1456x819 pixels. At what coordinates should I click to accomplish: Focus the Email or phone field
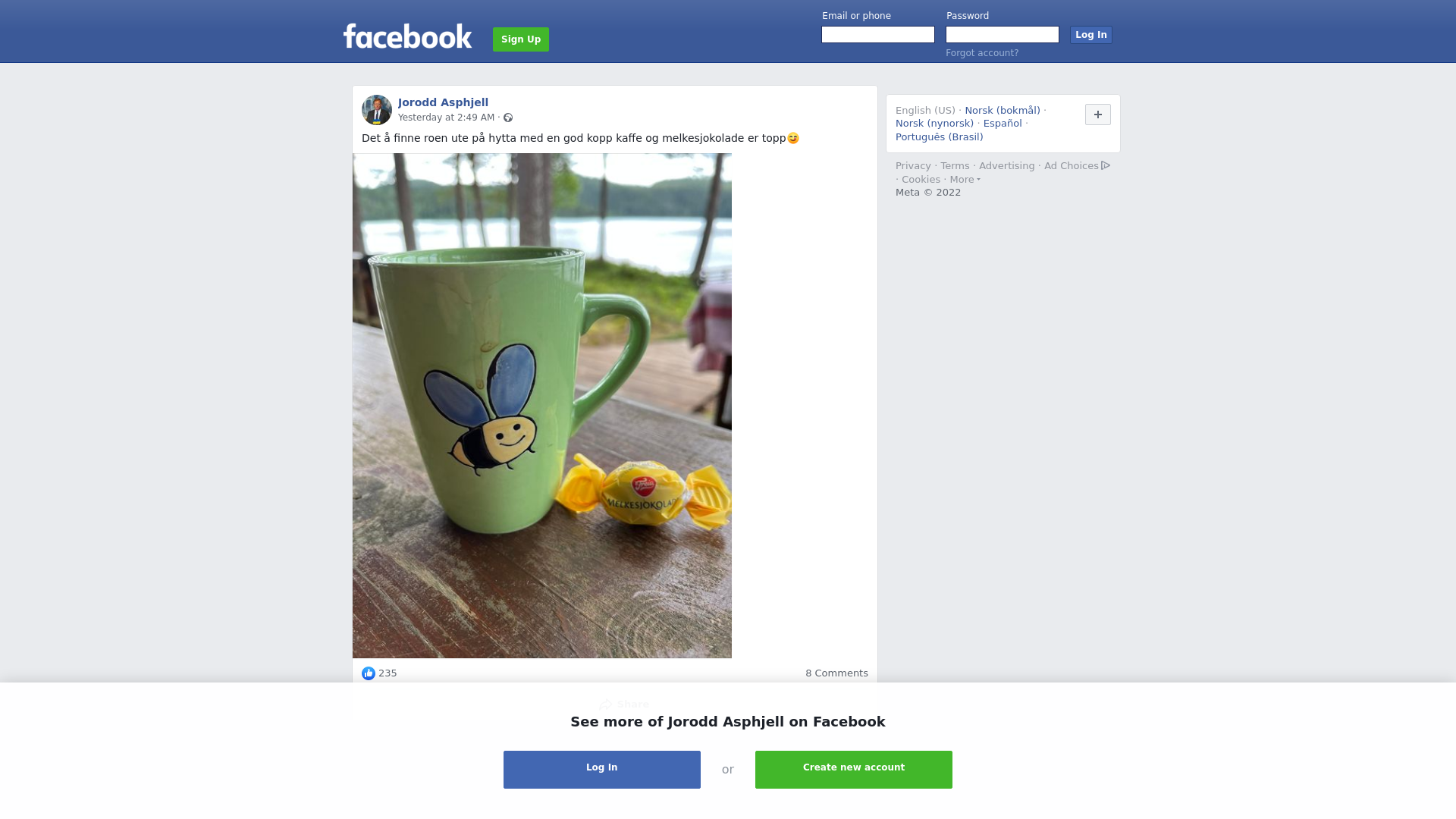(x=878, y=35)
